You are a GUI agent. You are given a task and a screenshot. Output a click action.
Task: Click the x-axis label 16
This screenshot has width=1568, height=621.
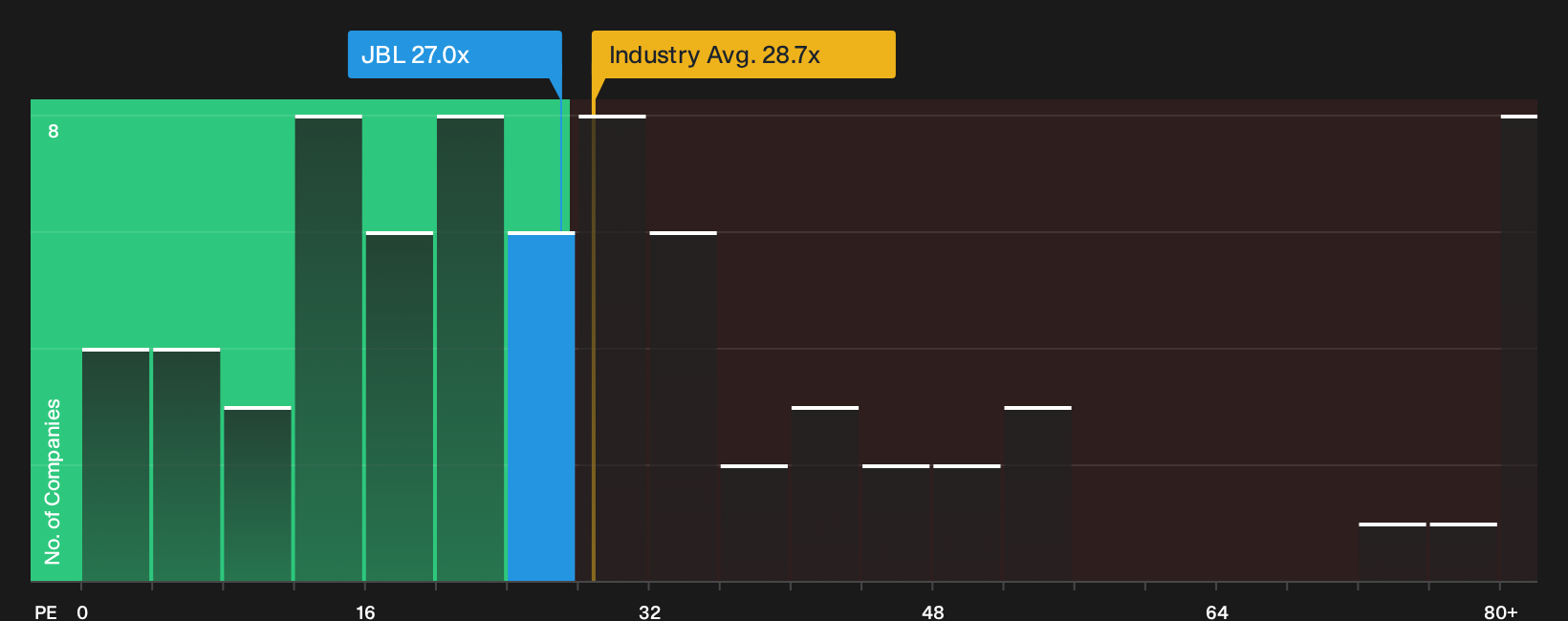click(x=365, y=611)
